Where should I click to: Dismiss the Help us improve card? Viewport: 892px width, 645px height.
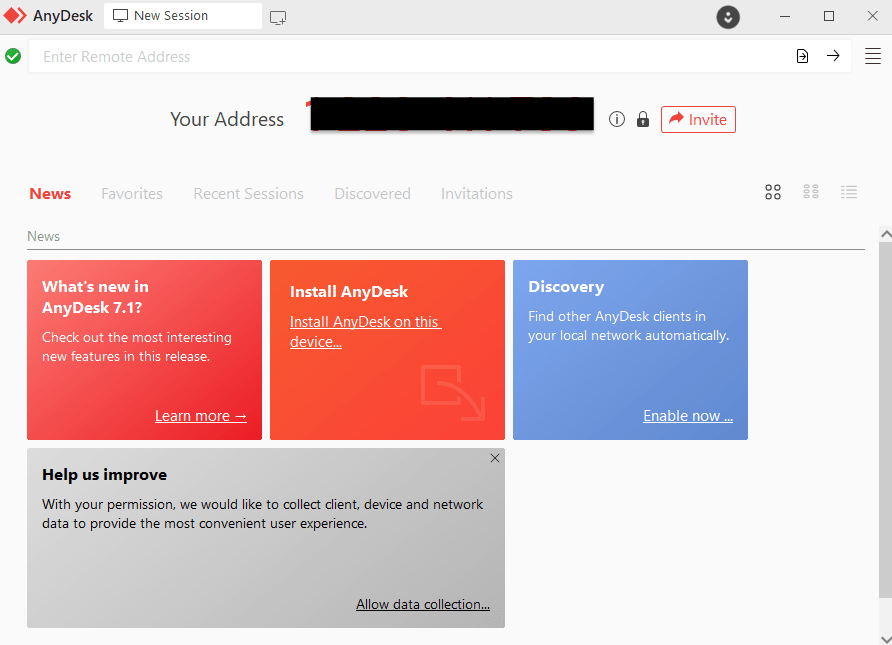coord(495,458)
